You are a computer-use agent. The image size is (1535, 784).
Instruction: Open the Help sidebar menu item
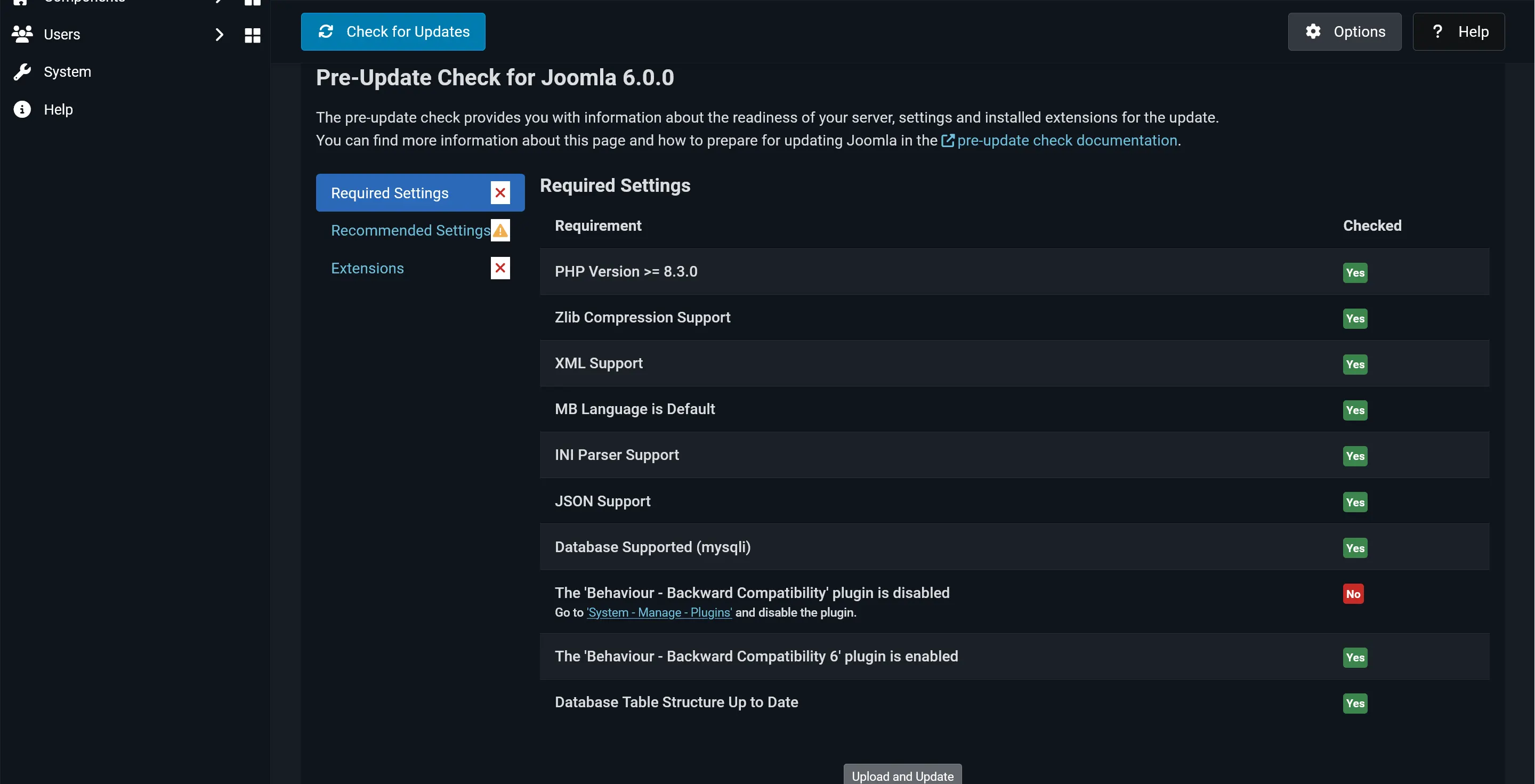59,110
